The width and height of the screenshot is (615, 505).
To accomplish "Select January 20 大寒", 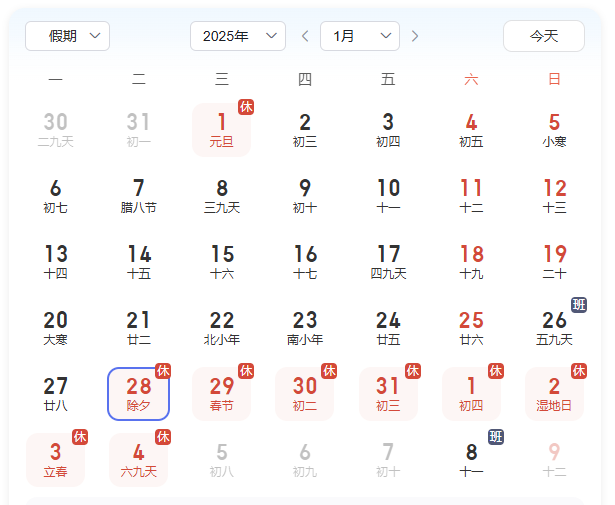I will tap(55, 327).
